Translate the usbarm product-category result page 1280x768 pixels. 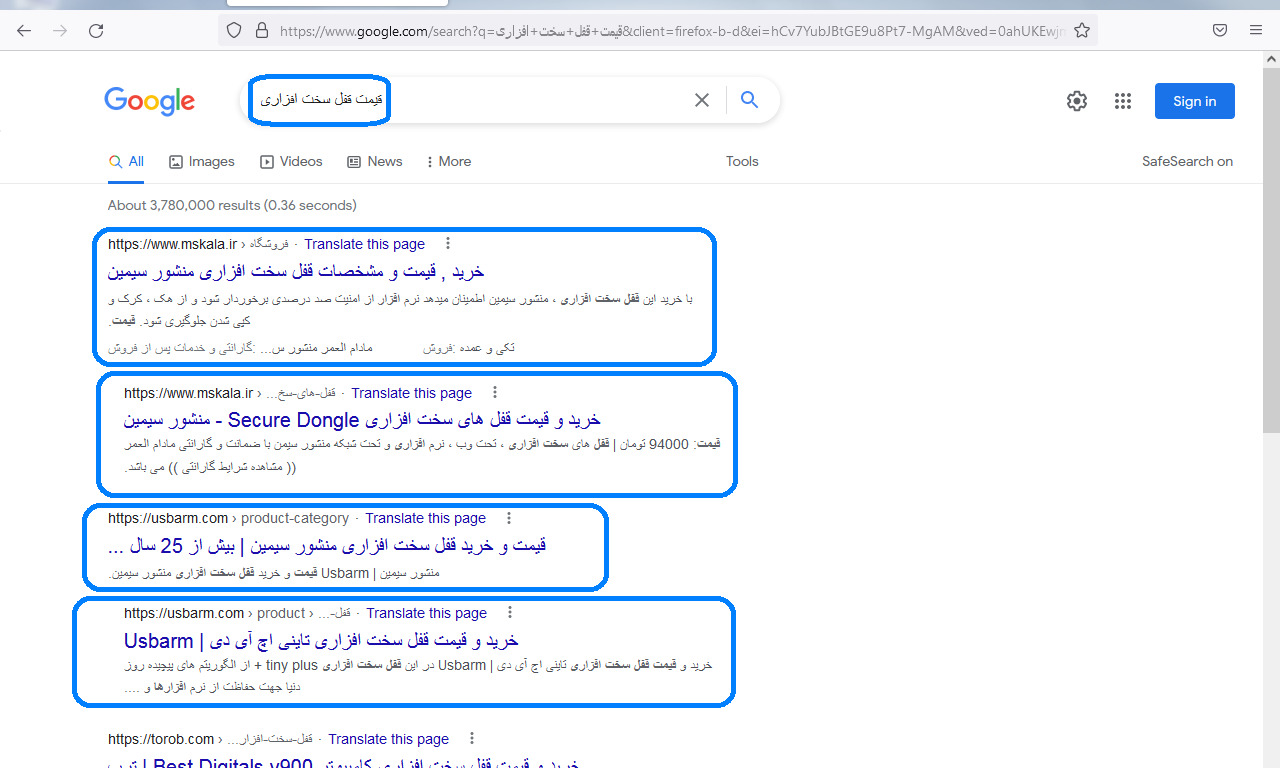pyautogui.click(x=426, y=518)
